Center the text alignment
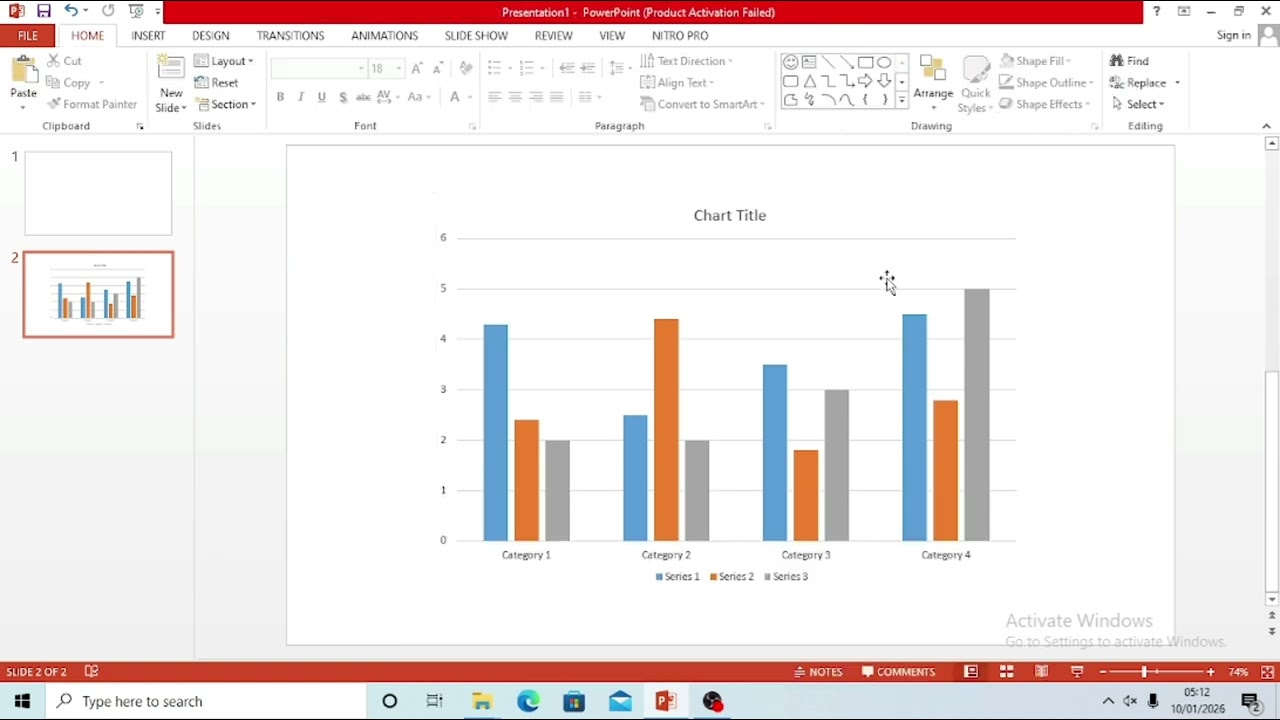Image resolution: width=1280 pixels, height=720 pixels. [515, 97]
